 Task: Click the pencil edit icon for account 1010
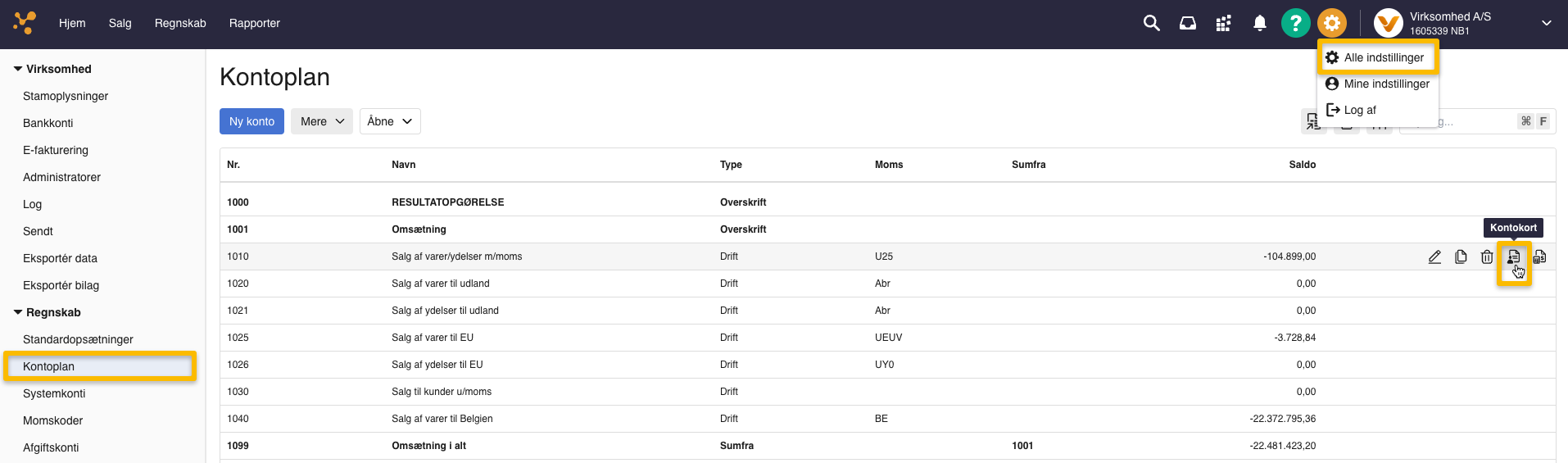click(x=1434, y=257)
